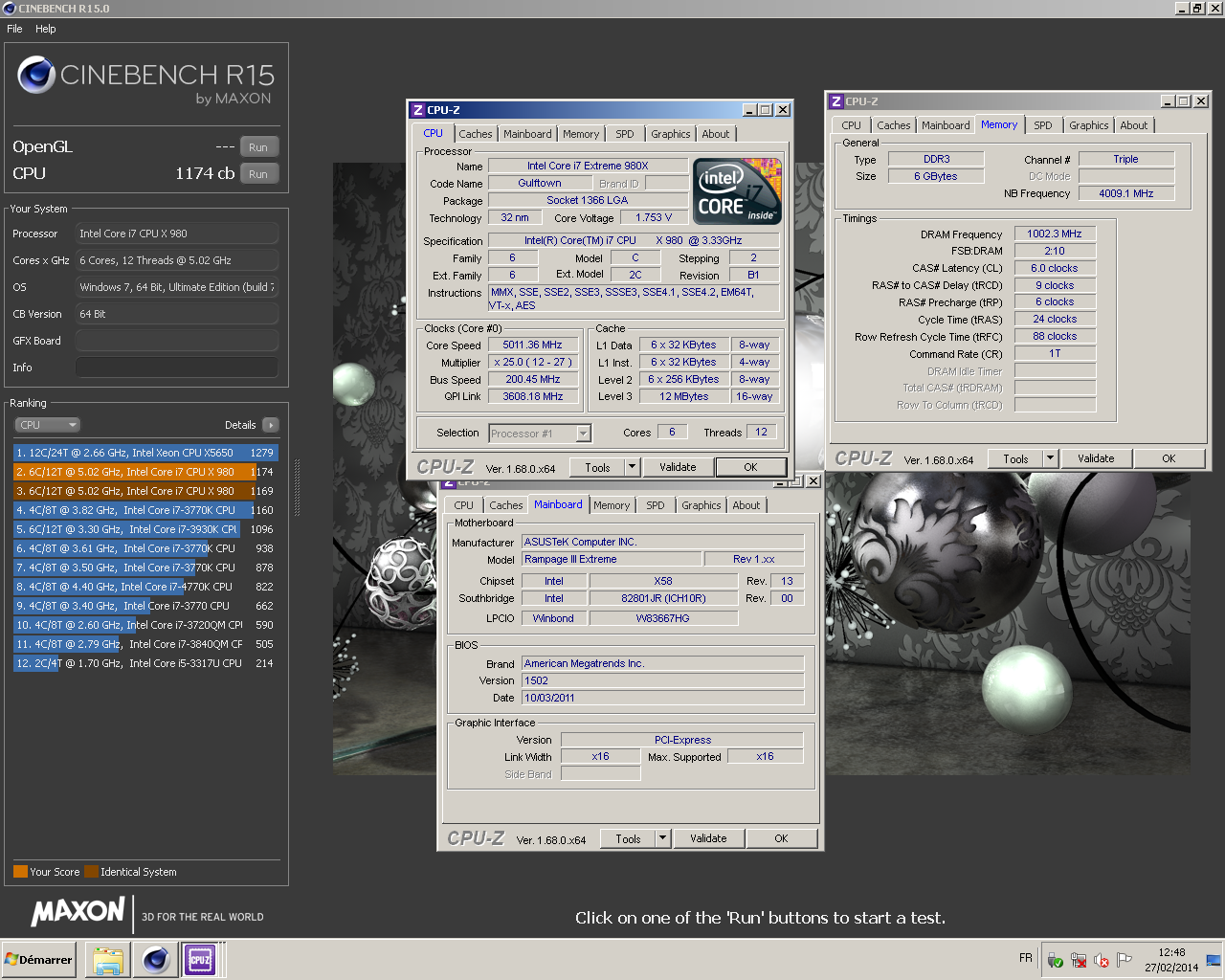Click the Intel Core i7 logo

pos(737,191)
